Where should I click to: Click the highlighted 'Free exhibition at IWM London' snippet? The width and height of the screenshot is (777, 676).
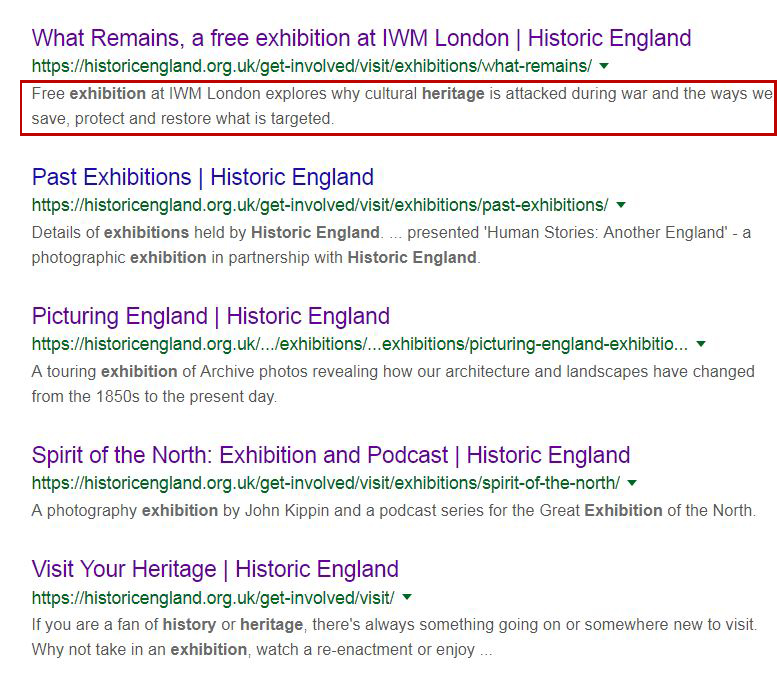[x=400, y=107]
